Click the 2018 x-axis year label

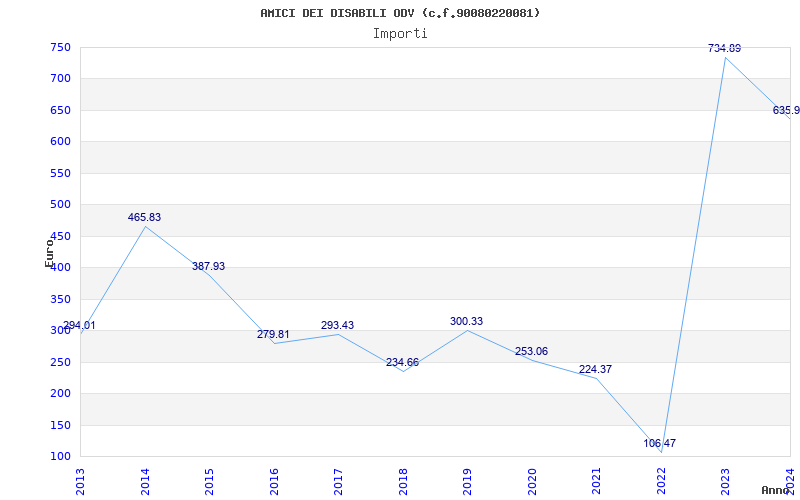403,481
